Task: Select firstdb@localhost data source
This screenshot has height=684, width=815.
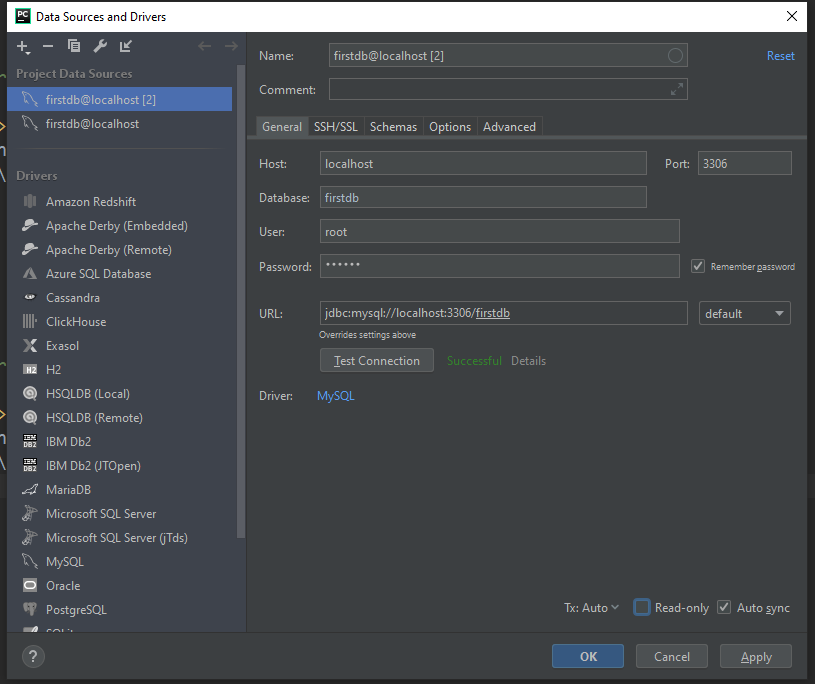Action: pos(120,124)
